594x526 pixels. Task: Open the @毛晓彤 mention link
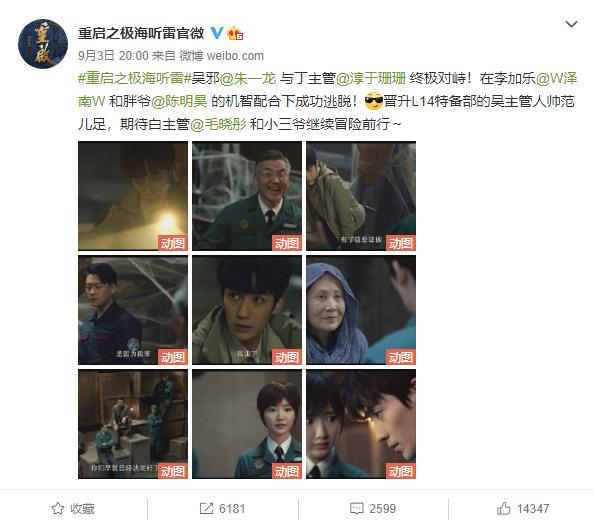click(x=218, y=124)
